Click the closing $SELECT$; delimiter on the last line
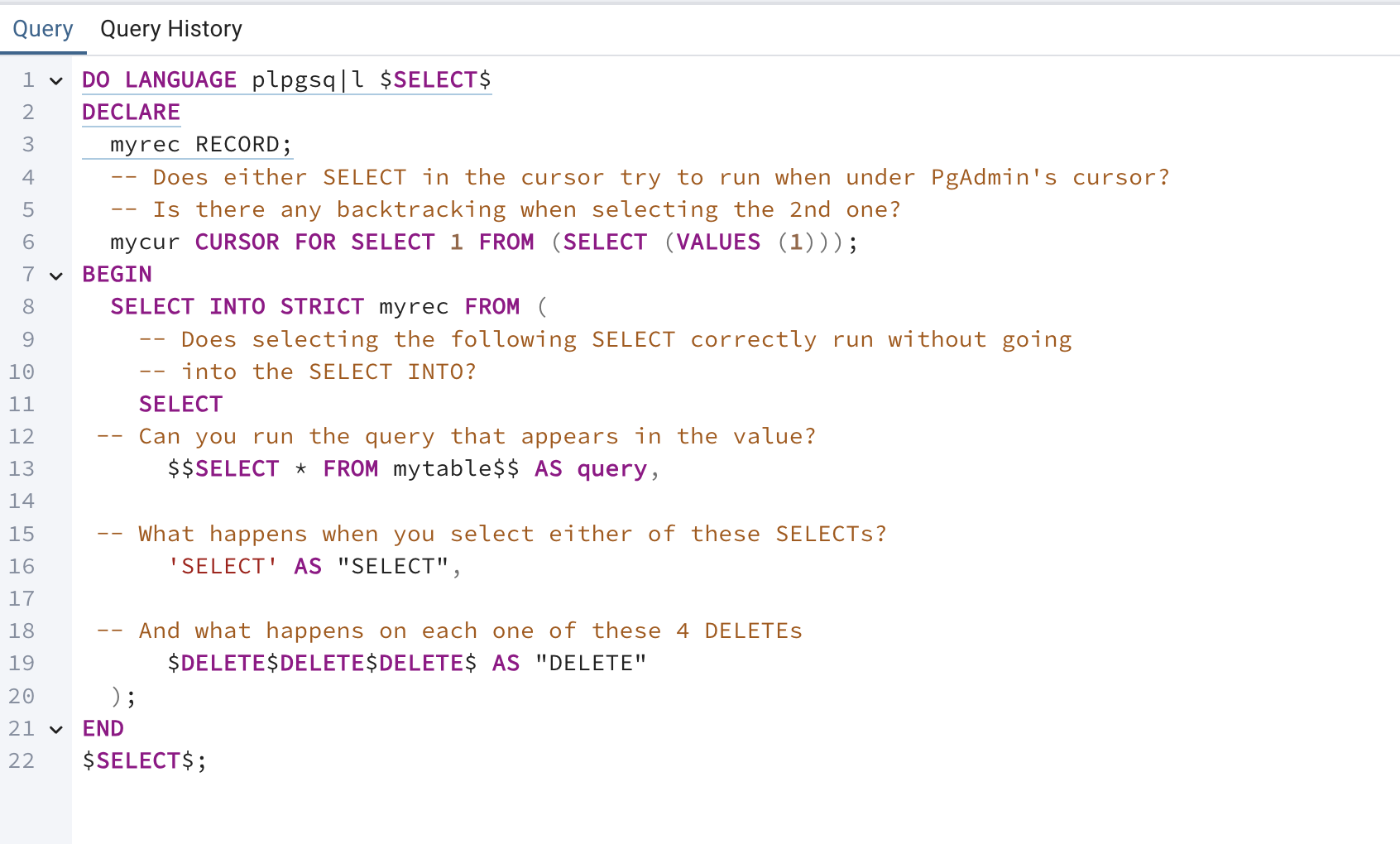 tap(144, 761)
